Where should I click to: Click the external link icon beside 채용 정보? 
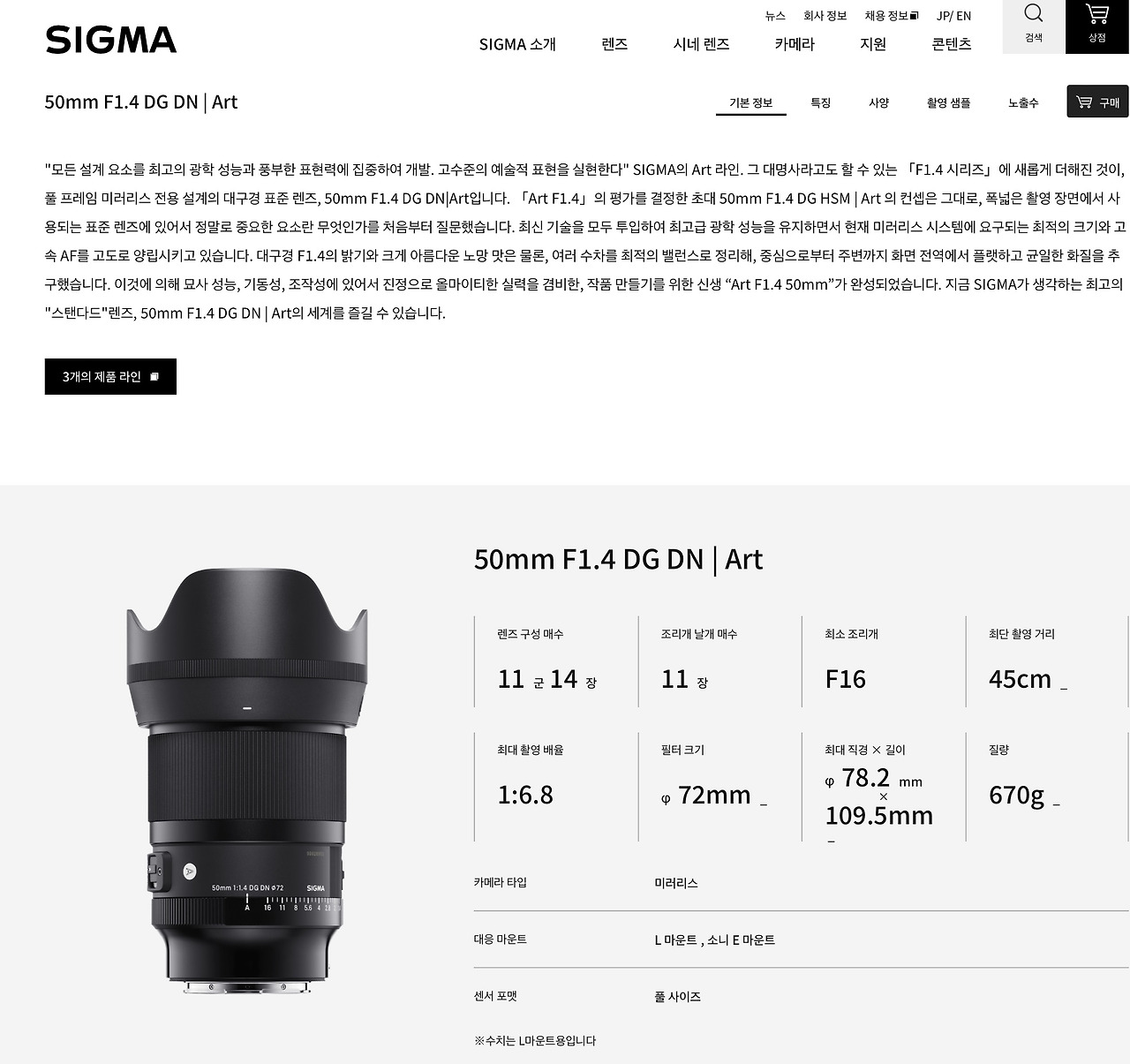914,16
